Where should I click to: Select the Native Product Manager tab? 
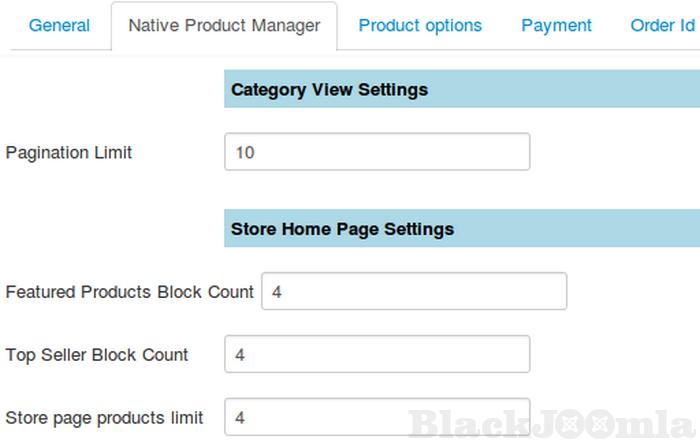(224, 26)
